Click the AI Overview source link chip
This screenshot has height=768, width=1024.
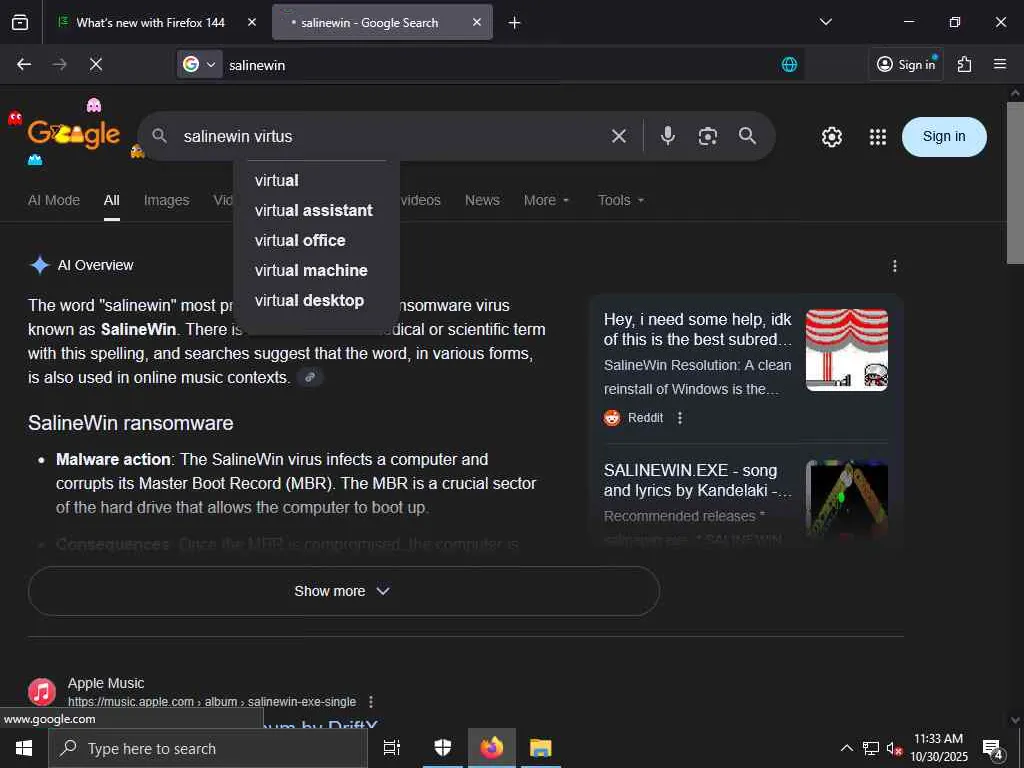click(x=310, y=377)
